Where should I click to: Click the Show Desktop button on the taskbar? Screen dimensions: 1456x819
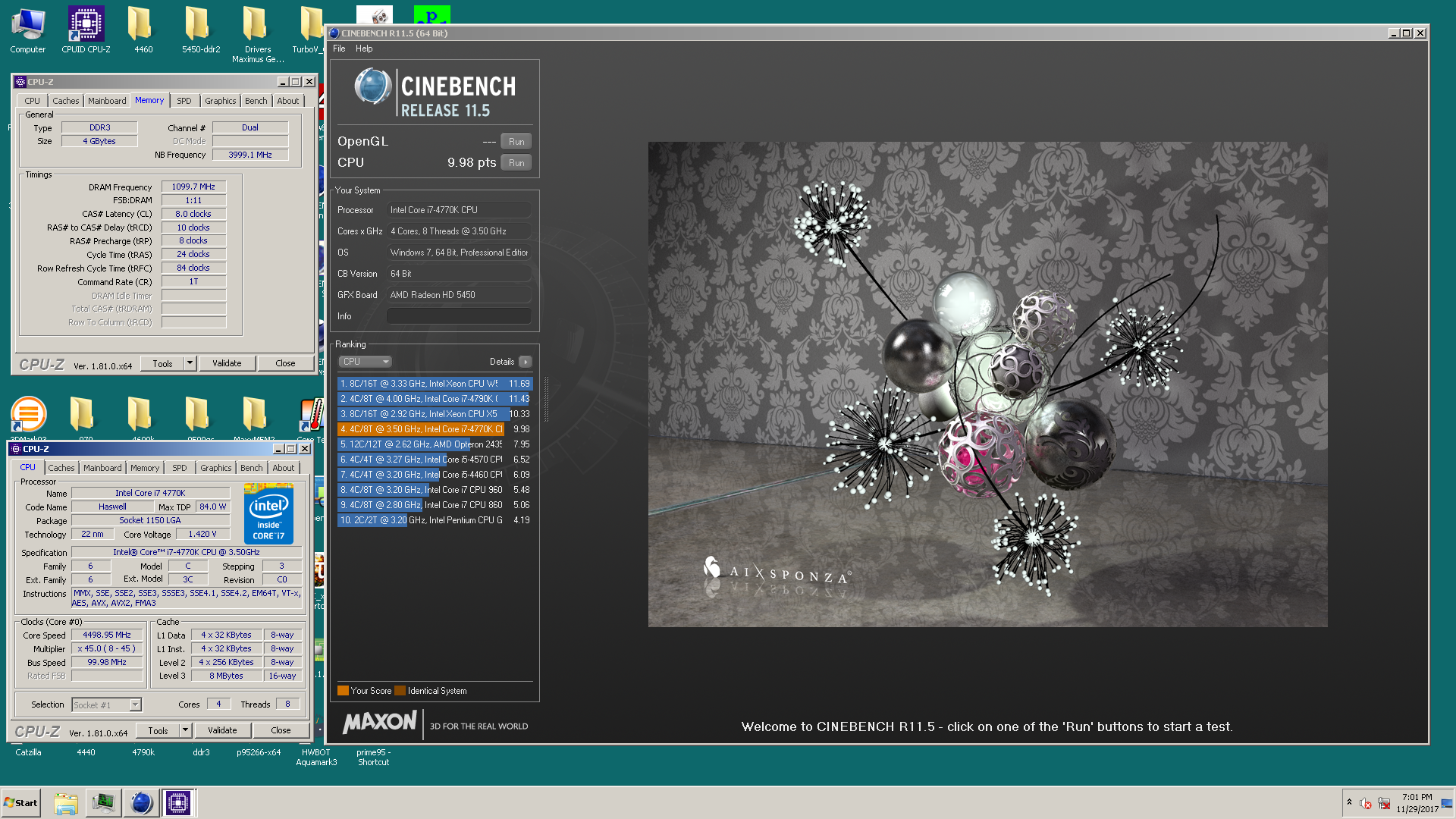(1447, 803)
